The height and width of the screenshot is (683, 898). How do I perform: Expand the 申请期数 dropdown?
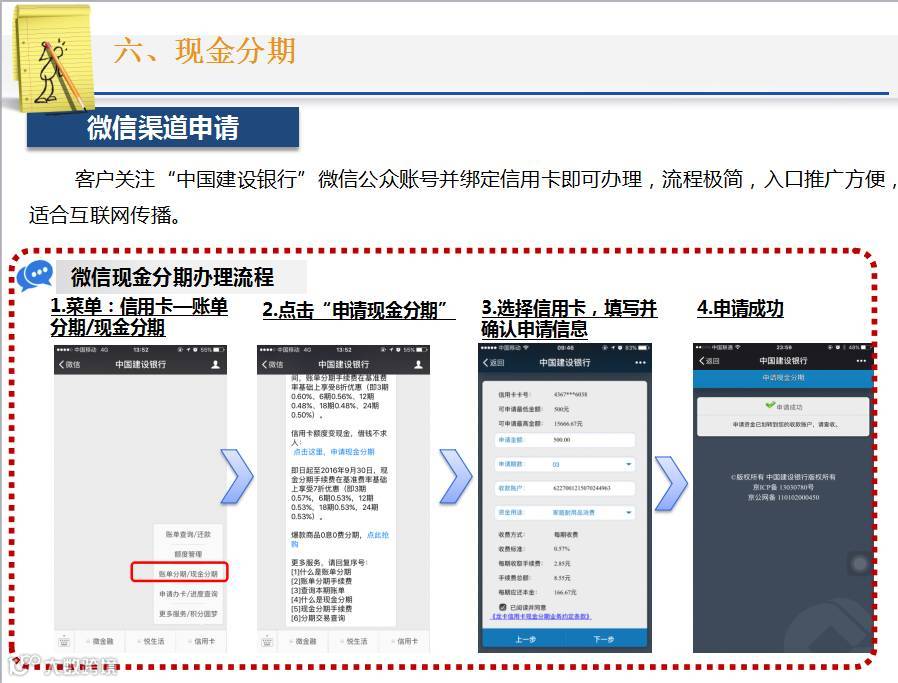pos(565,464)
